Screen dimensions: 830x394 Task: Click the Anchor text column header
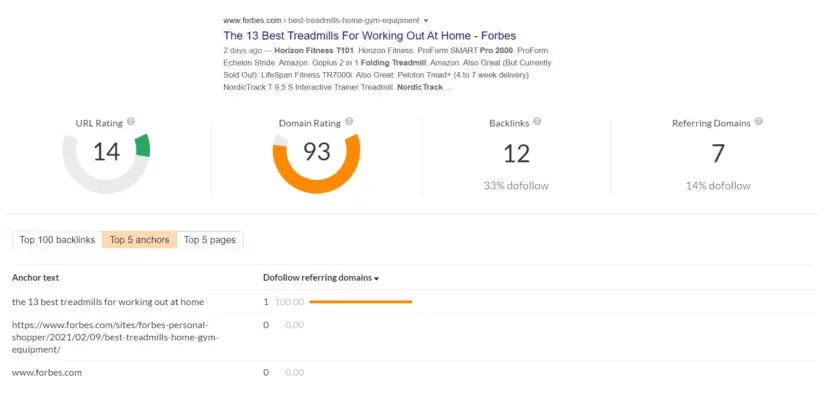(35, 277)
